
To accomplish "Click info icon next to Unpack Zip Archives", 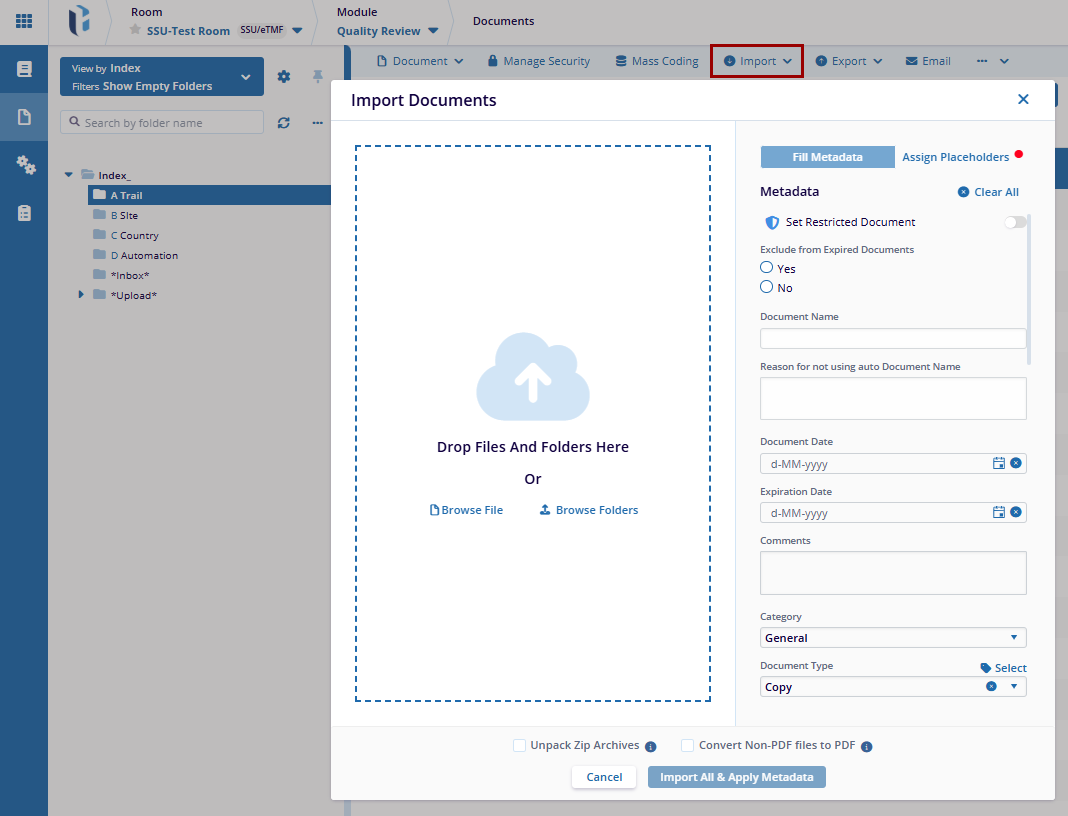I will 650,746.
